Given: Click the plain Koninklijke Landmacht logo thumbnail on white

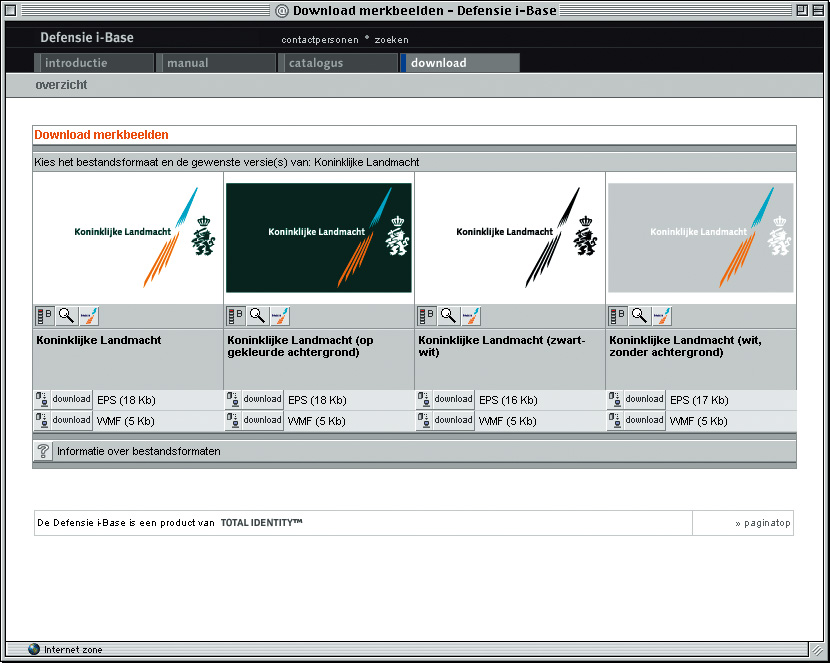Looking at the screenshot, I should click(x=128, y=238).
